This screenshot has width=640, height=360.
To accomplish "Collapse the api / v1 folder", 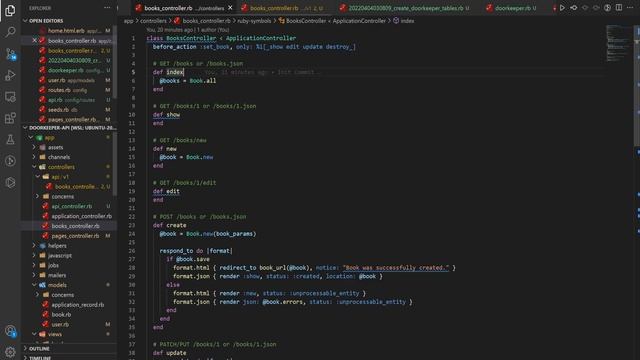I will tap(38, 177).
